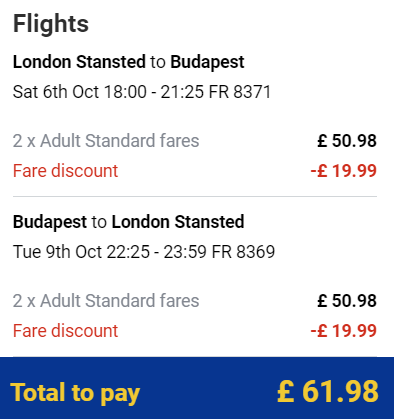This screenshot has width=394, height=419.
Task: Click the return discount amount -£ 19.99
Action: [x=344, y=331]
